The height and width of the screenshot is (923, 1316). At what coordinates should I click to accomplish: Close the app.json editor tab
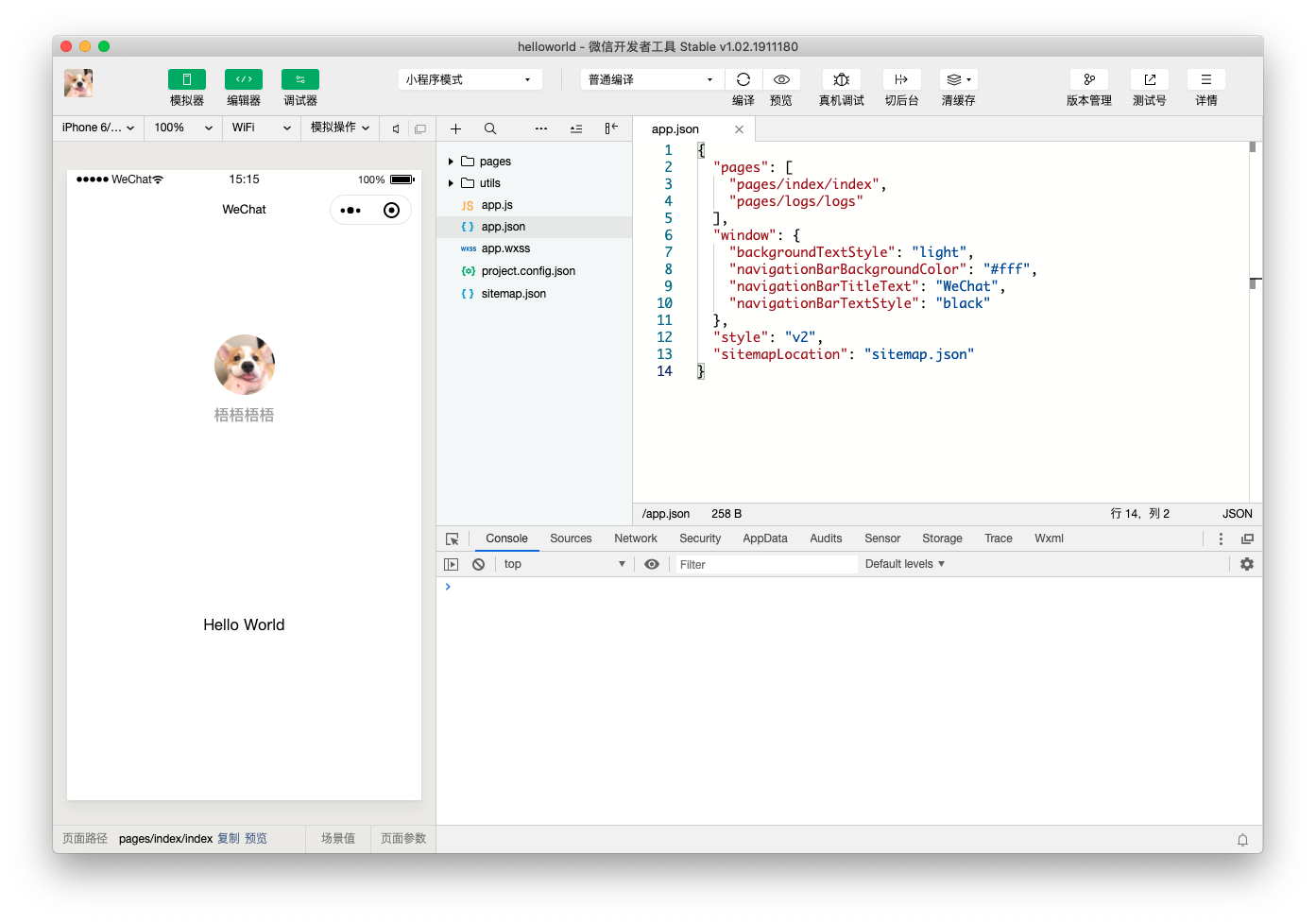[x=739, y=129]
